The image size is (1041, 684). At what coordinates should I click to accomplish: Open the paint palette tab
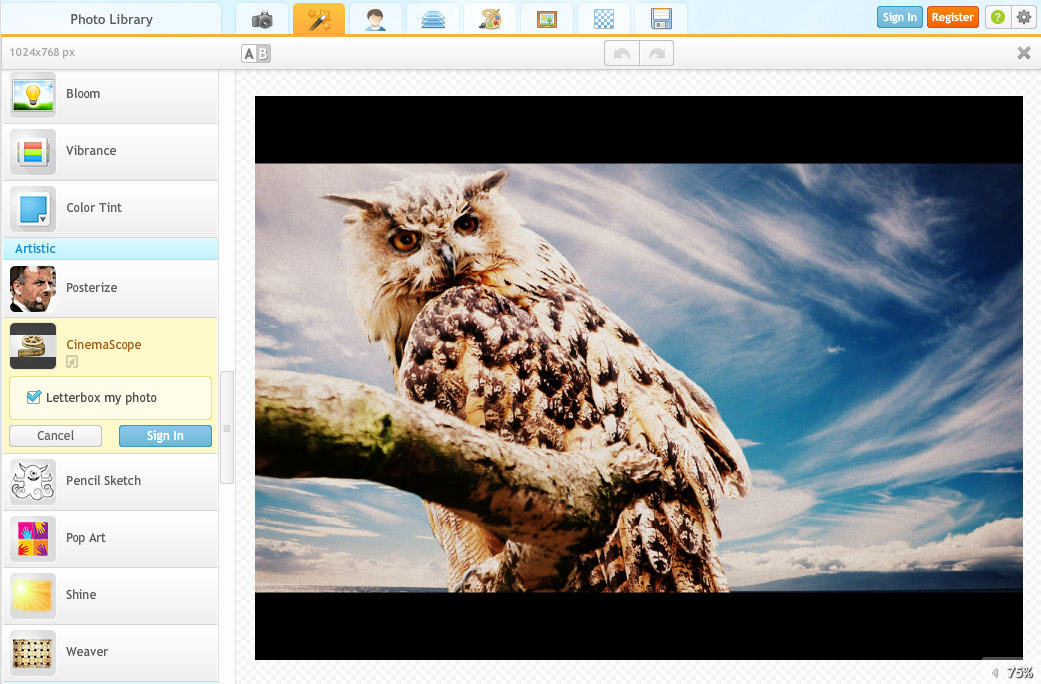click(x=490, y=19)
